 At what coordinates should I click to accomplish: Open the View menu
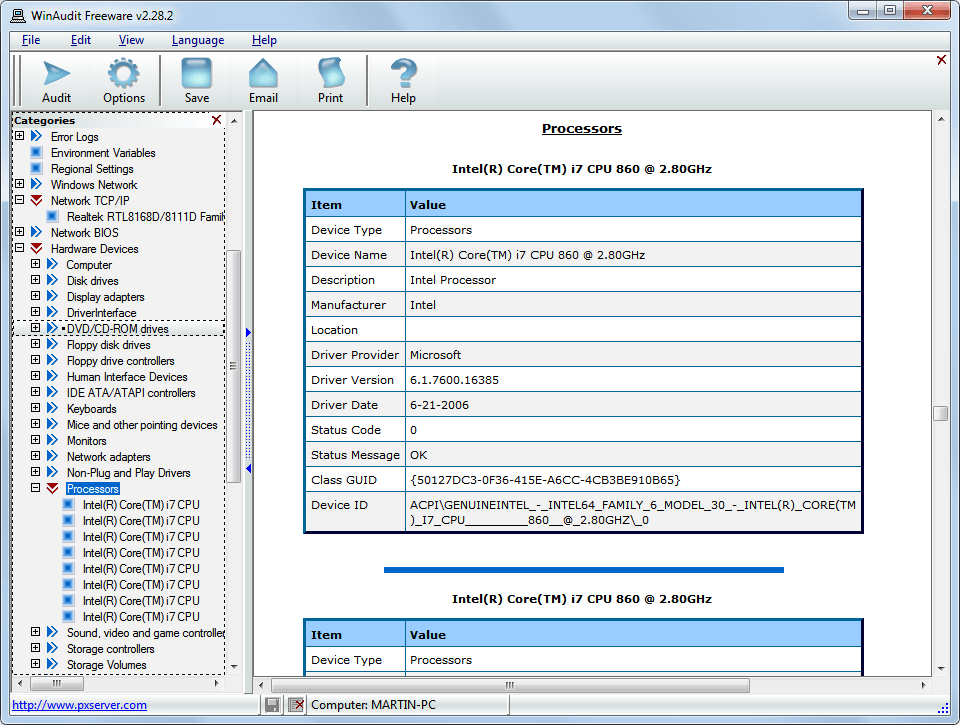click(x=131, y=40)
